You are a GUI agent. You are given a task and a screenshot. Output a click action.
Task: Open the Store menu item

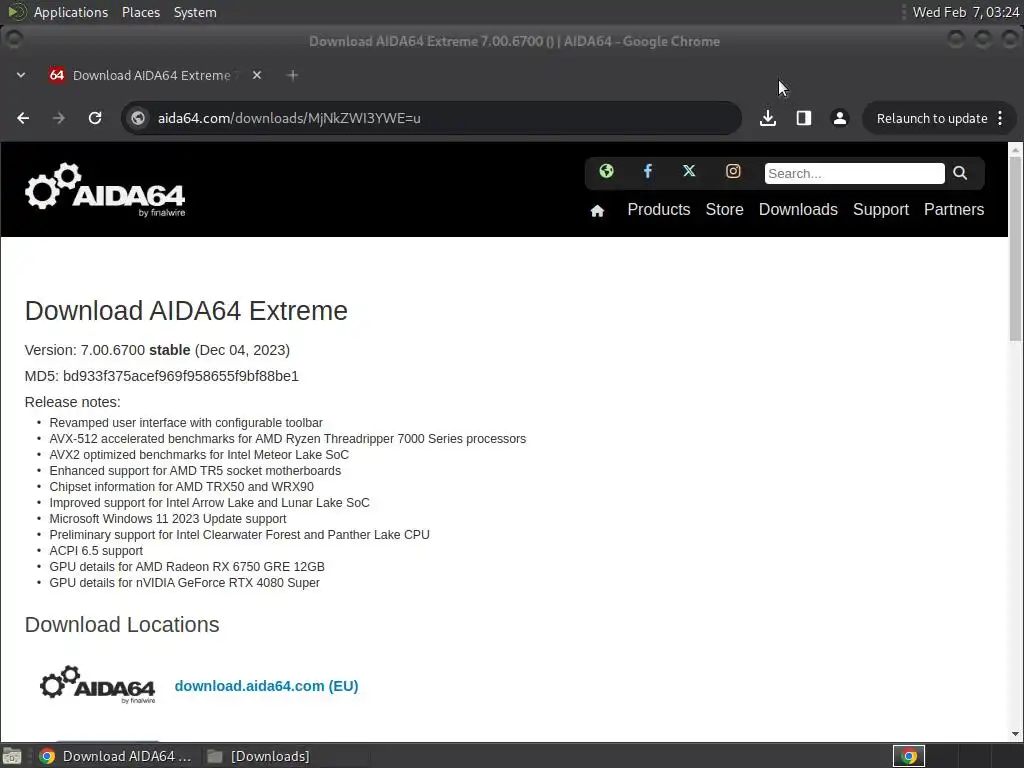tap(724, 210)
